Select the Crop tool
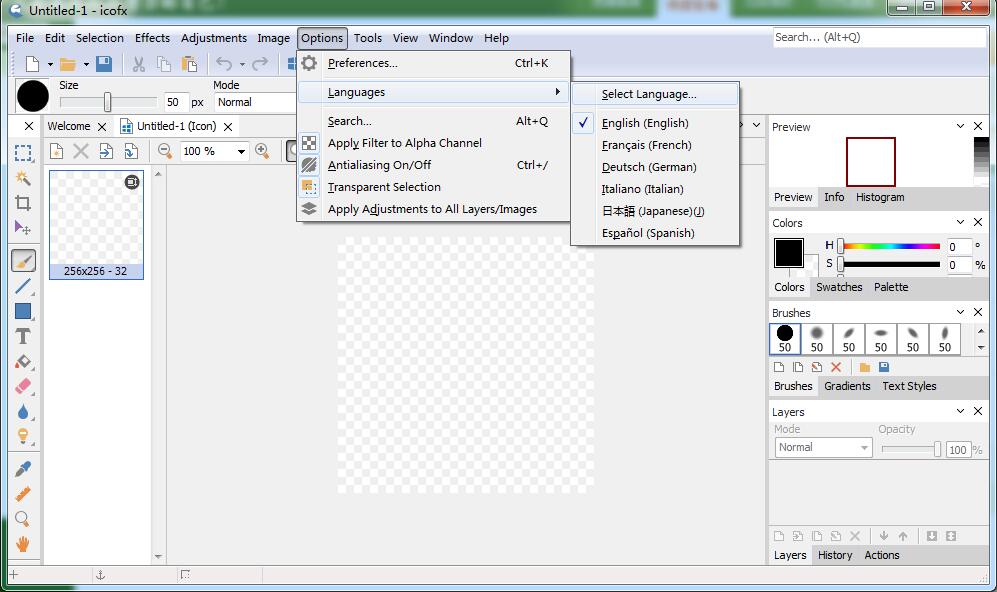 22,203
